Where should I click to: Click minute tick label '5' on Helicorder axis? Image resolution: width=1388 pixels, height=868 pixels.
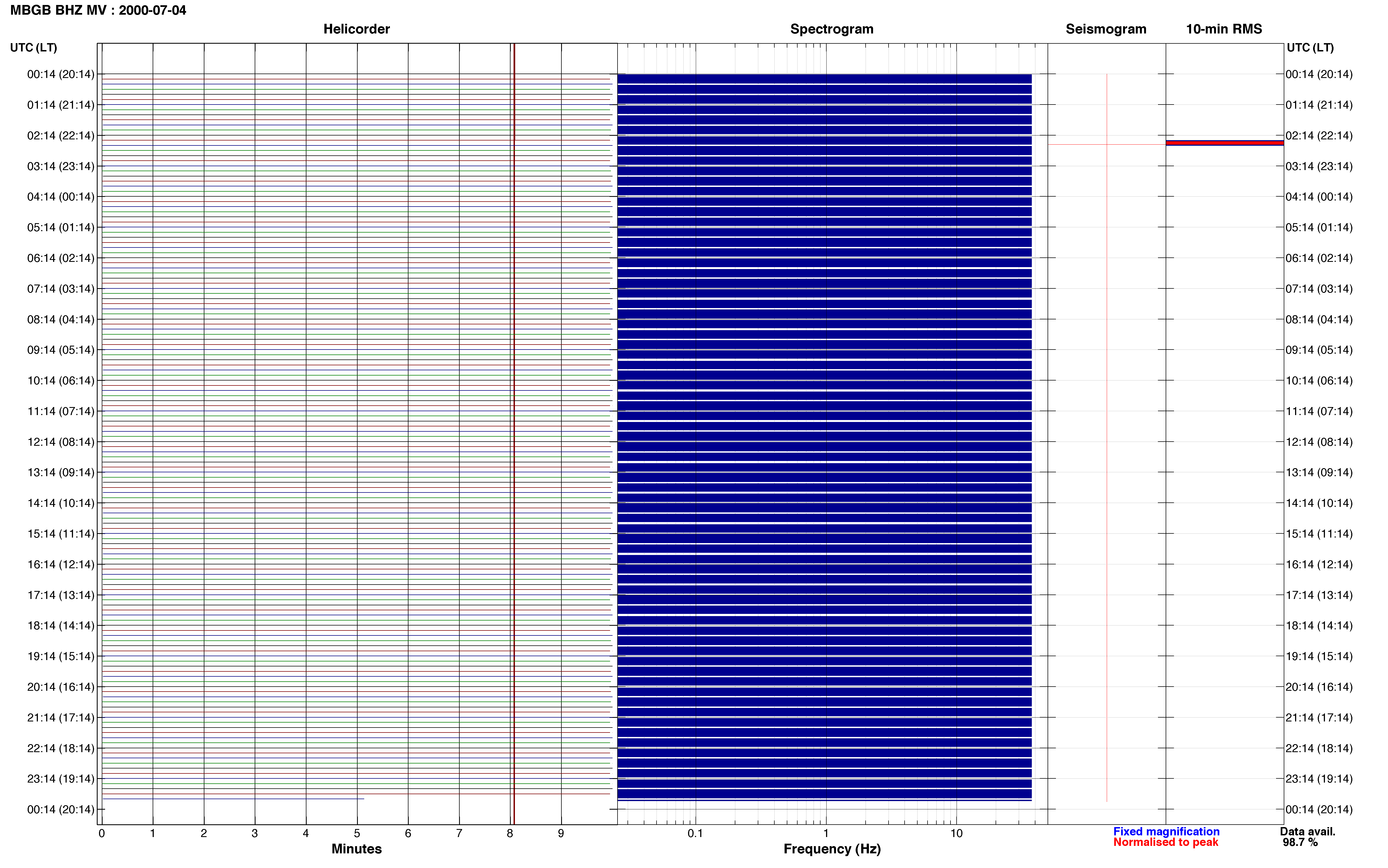[x=357, y=833]
